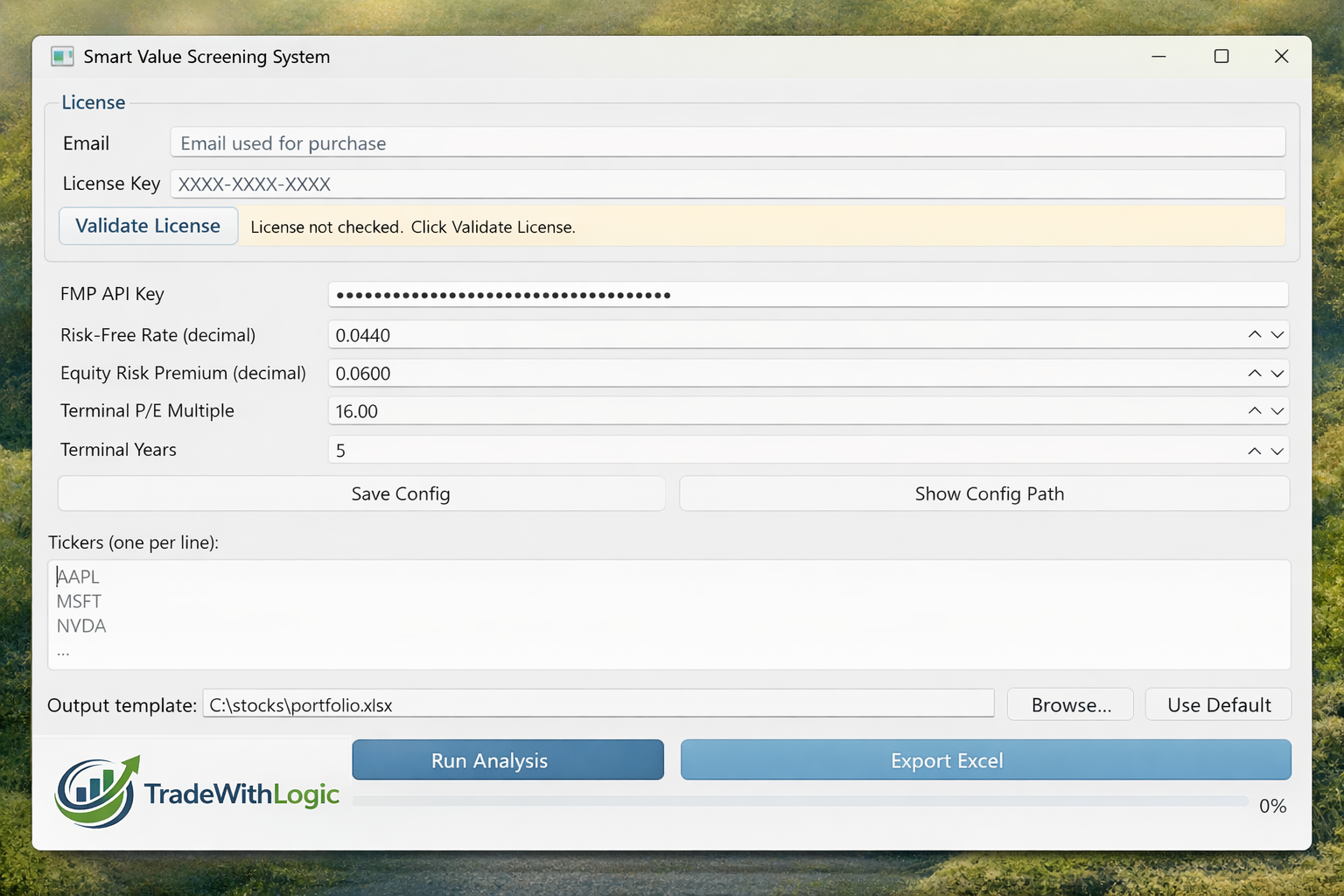Click the analysis progress bar

coord(802,801)
